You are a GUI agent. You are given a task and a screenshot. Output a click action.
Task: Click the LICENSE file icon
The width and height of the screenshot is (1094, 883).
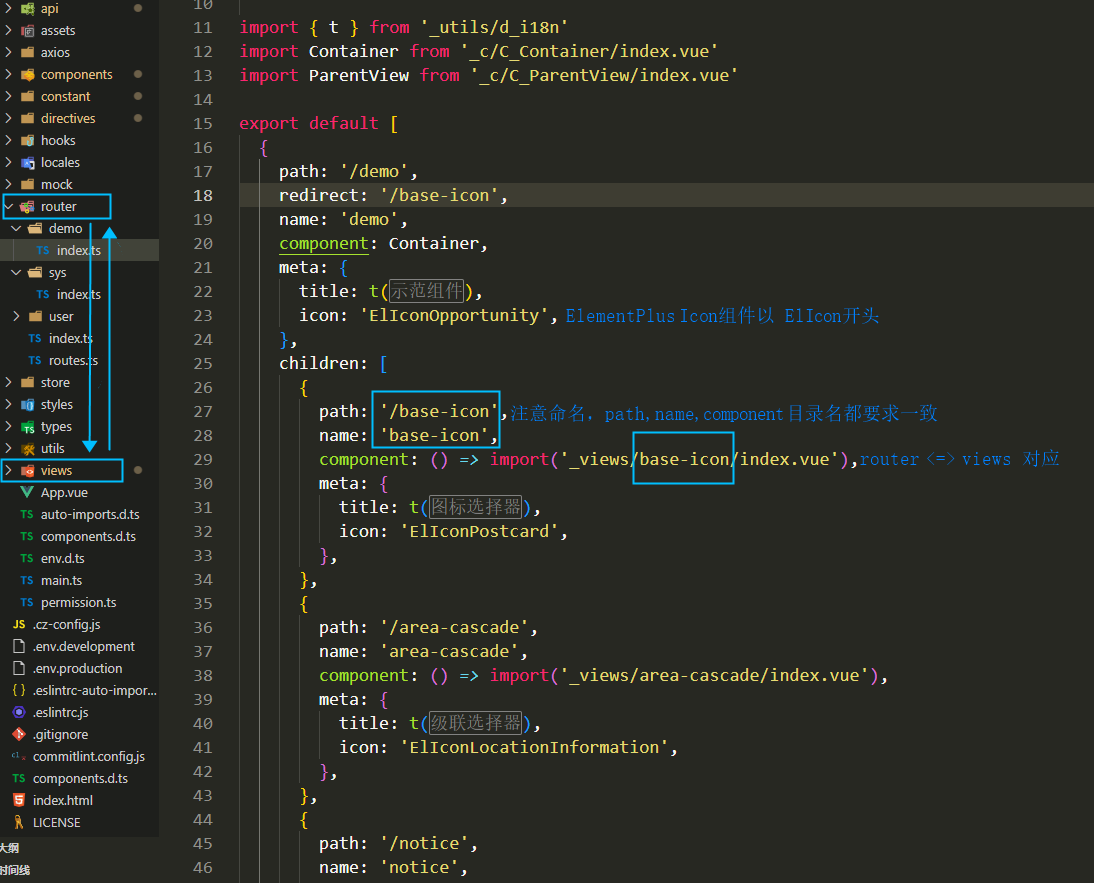point(19,822)
